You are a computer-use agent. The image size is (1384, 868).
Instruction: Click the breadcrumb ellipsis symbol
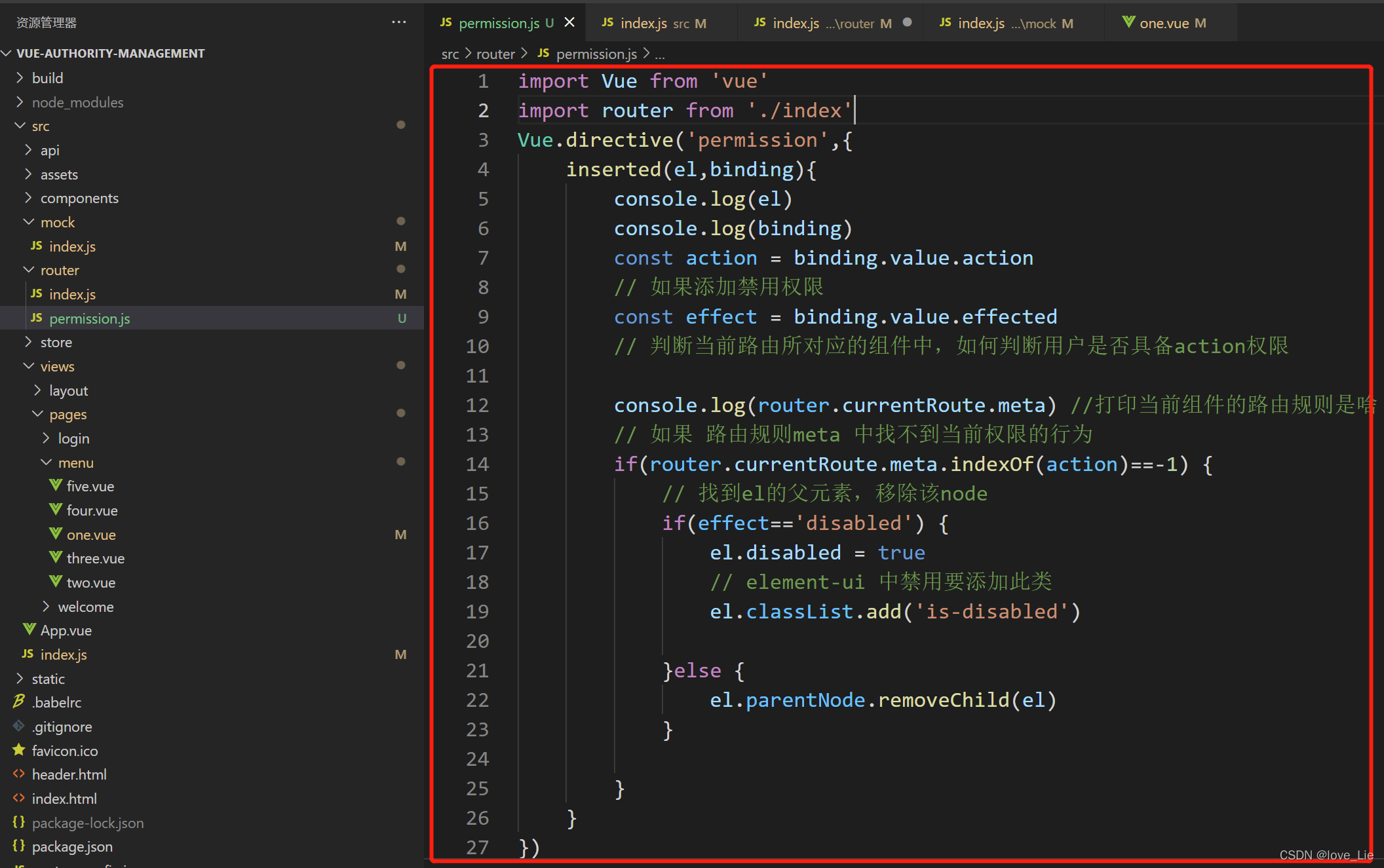pyautogui.click(x=659, y=55)
